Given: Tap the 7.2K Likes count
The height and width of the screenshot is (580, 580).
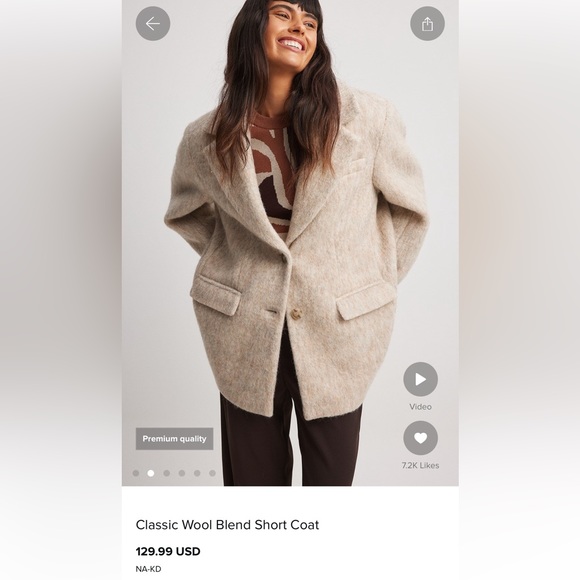Looking at the screenshot, I should 421,465.
